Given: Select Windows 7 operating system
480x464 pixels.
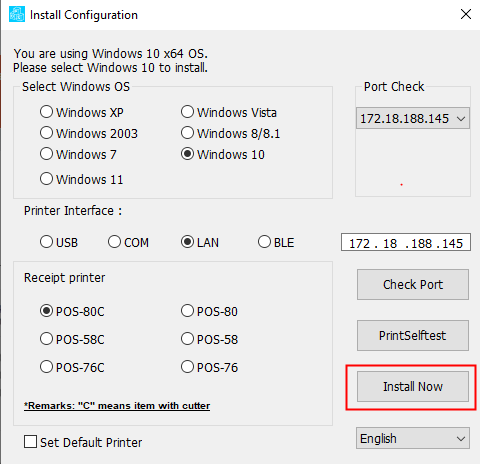Looking at the screenshot, I should click(x=78, y=154).
